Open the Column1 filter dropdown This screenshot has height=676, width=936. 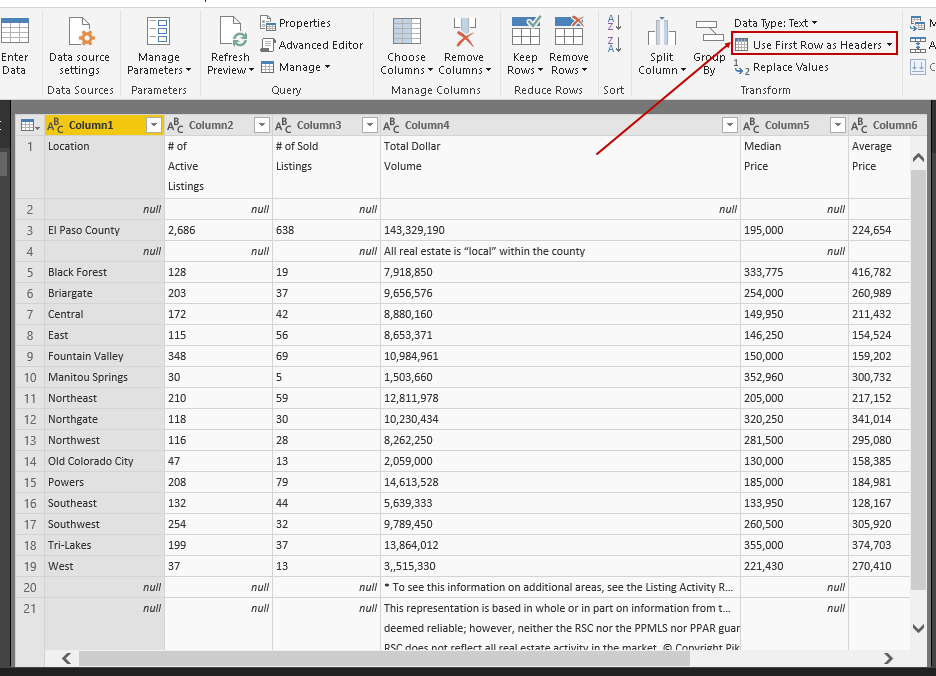(x=153, y=125)
